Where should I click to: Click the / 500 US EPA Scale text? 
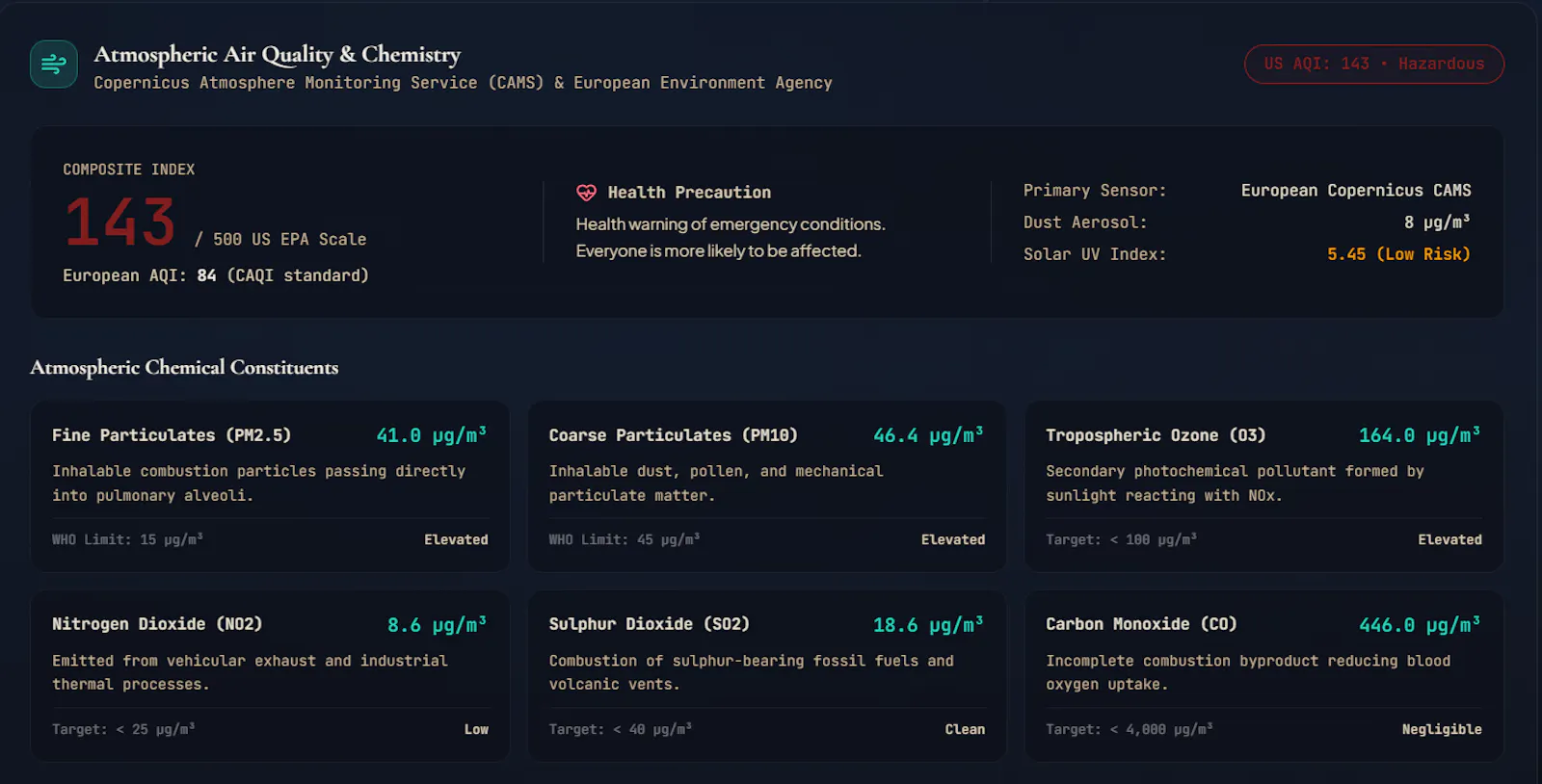(280, 239)
